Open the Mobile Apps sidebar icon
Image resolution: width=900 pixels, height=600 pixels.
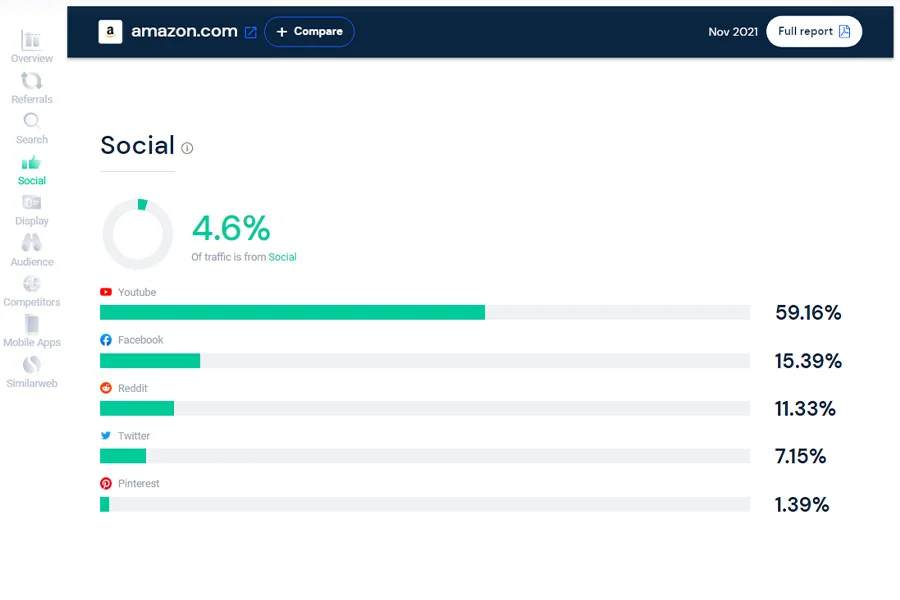click(x=32, y=324)
